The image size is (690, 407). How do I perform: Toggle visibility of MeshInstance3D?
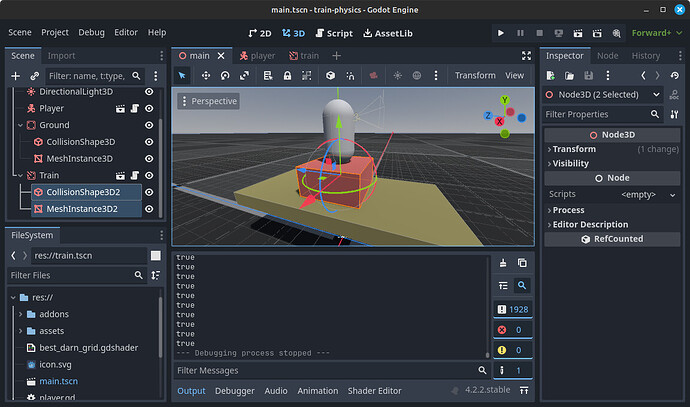pos(149,158)
